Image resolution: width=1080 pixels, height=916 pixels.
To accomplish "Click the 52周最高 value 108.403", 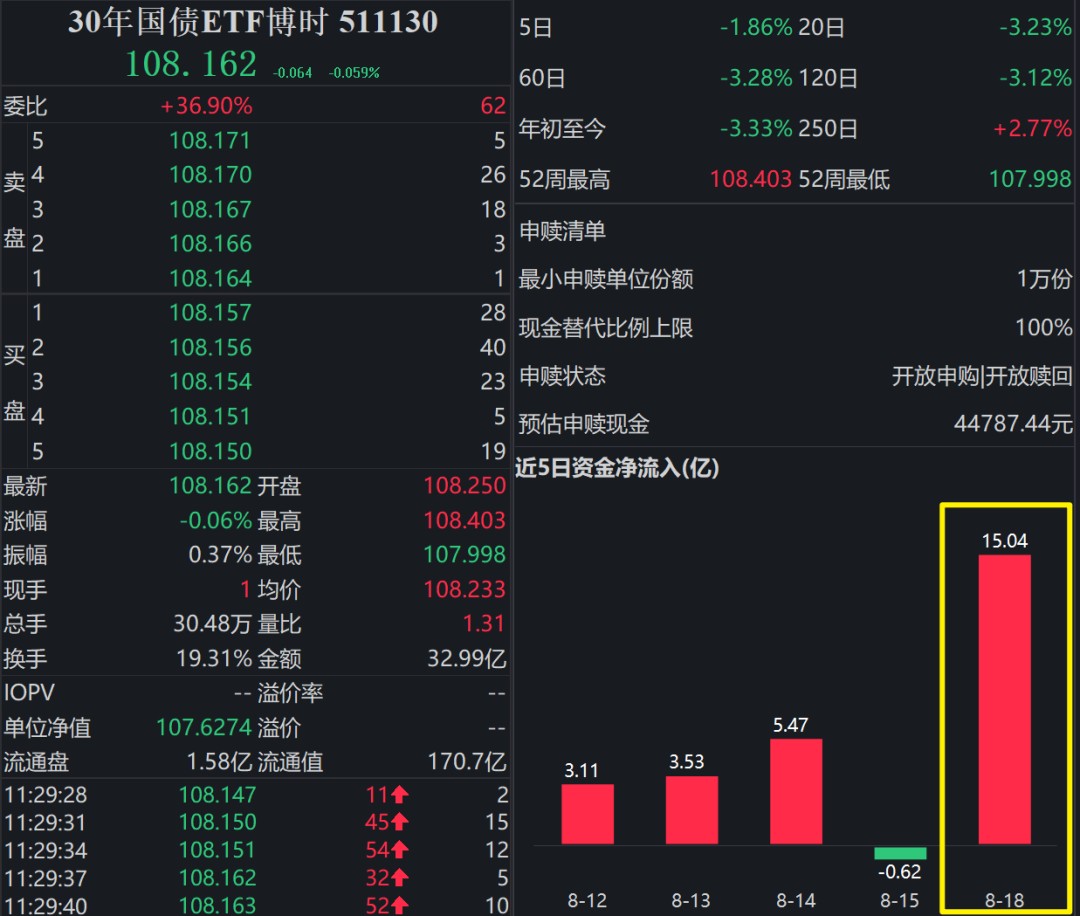I will click(x=751, y=179).
